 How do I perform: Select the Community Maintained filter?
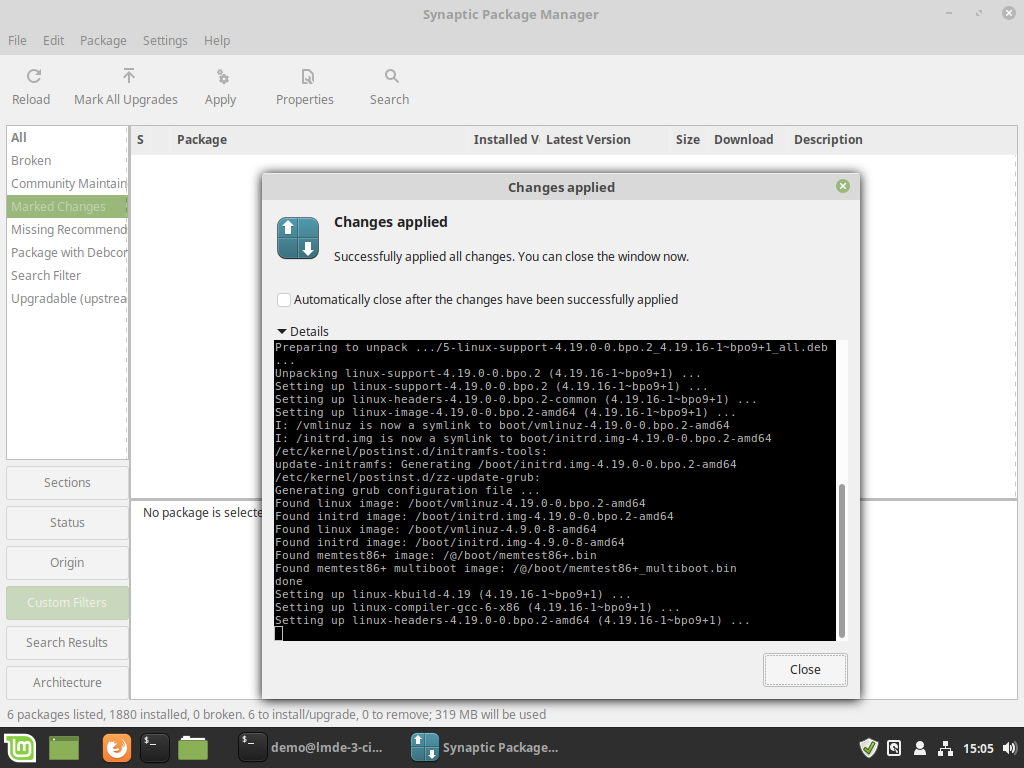[67, 184]
